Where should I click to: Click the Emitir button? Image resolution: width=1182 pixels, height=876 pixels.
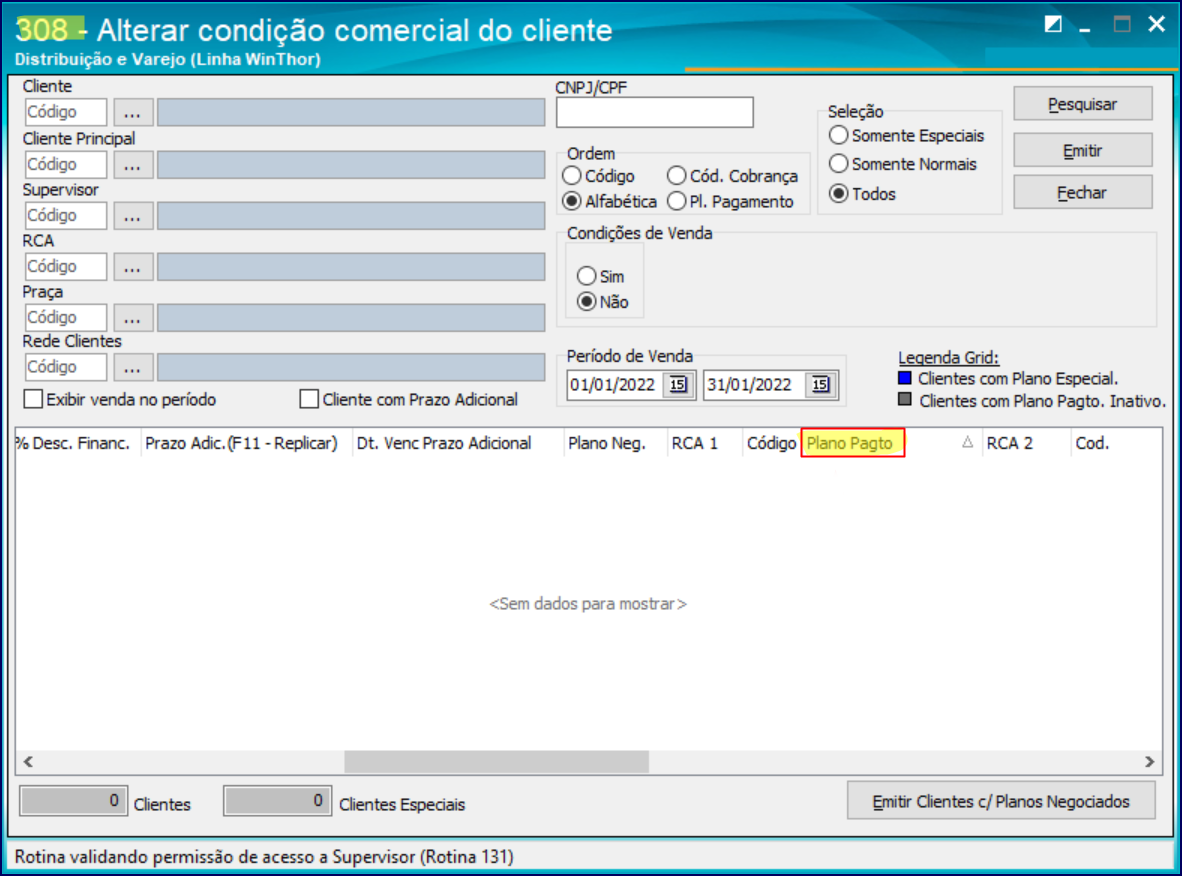[1082, 151]
